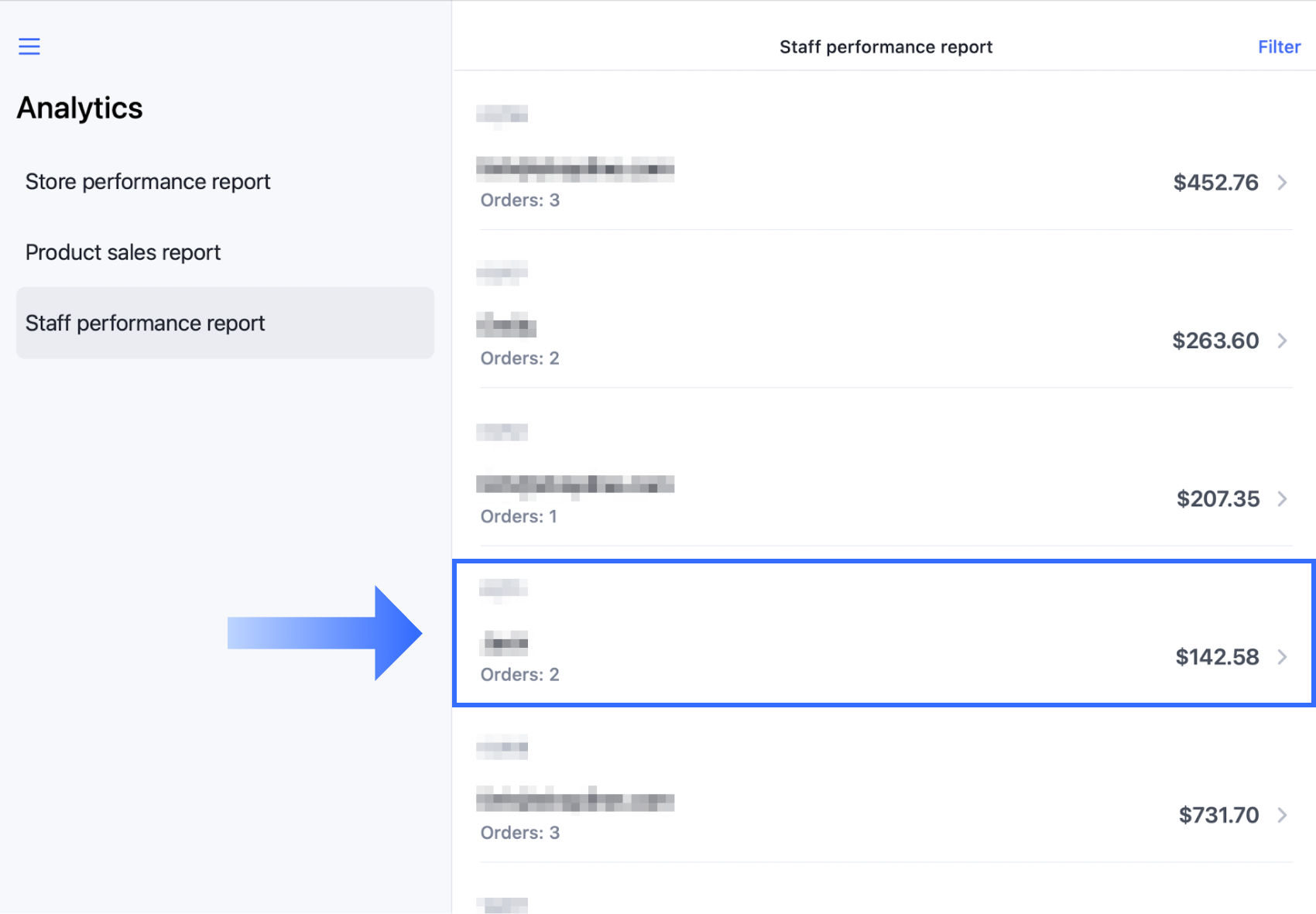Click the Analytics heading

tap(80, 108)
